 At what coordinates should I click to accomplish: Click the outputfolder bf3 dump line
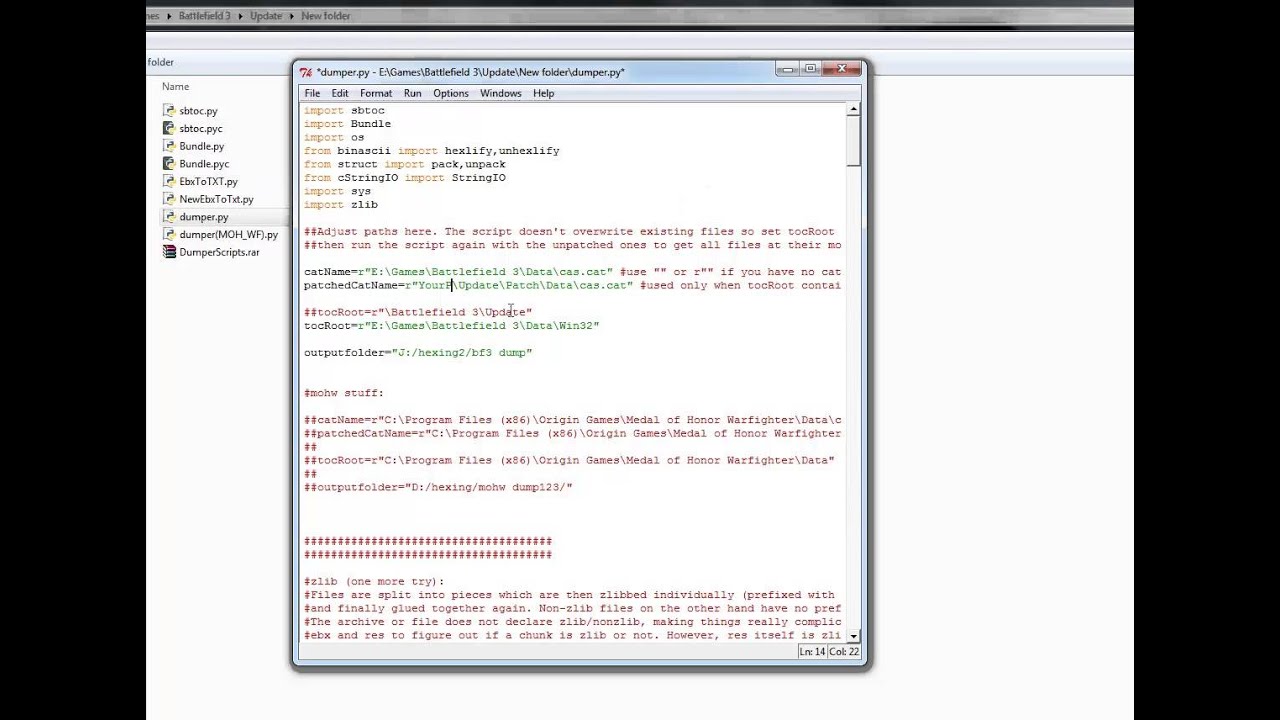(x=418, y=353)
